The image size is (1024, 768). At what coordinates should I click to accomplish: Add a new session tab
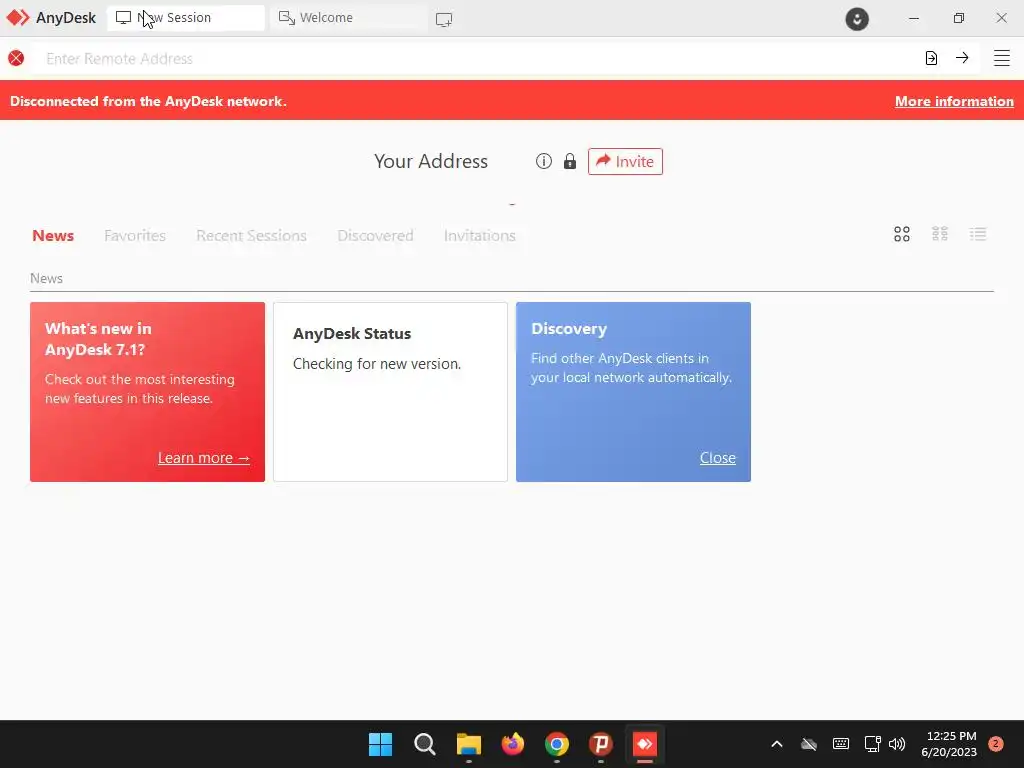click(444, 20)
